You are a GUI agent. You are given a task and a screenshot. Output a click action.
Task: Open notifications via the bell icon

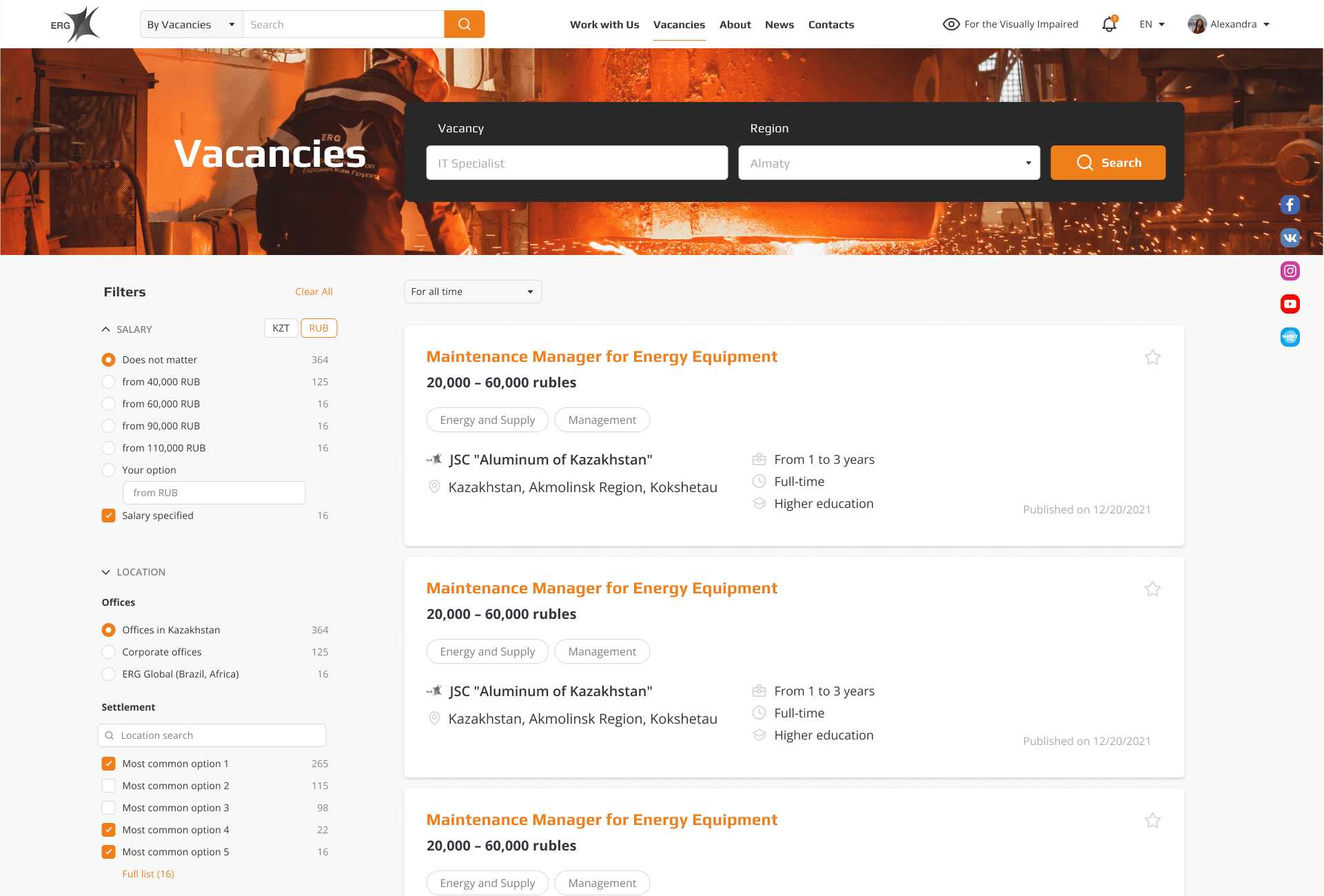pyautogui.click(x=1109, y=24)
